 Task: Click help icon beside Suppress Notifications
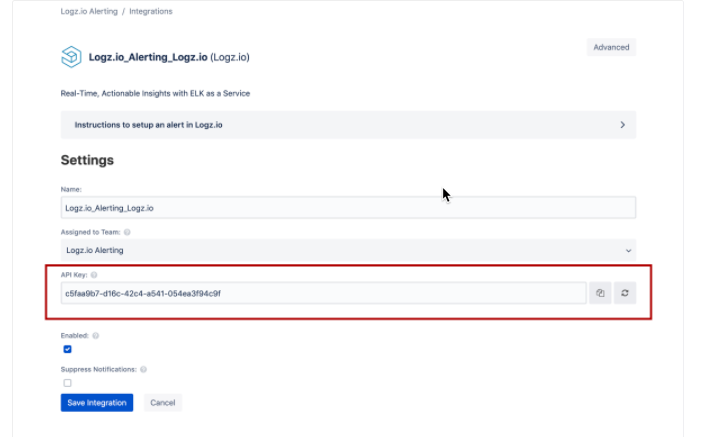pos(143,369)
